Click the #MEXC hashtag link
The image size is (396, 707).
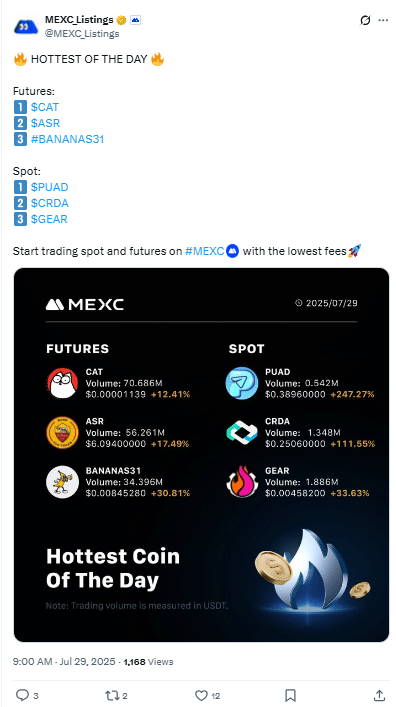[x=204, y=251]
